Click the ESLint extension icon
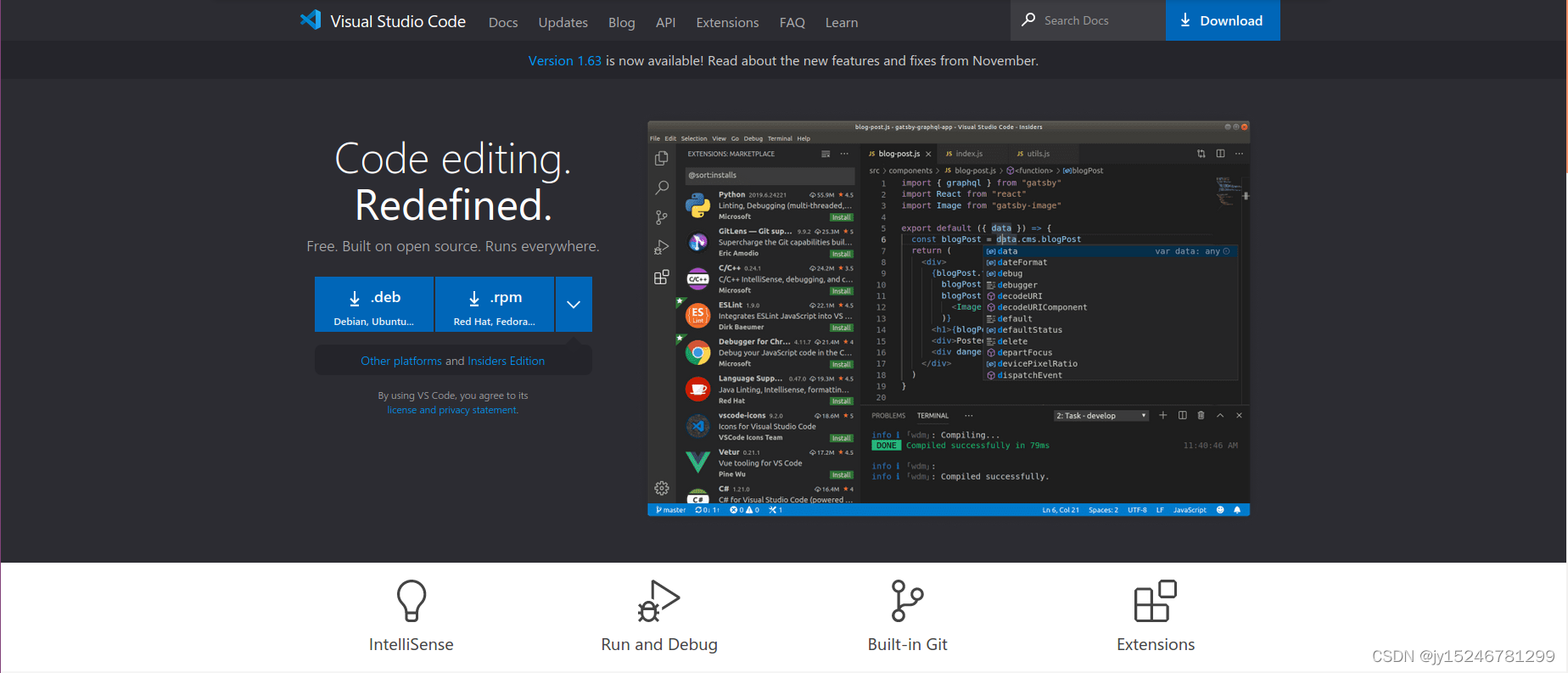This screenshot has height=673, width=1568. coord(698,316)
